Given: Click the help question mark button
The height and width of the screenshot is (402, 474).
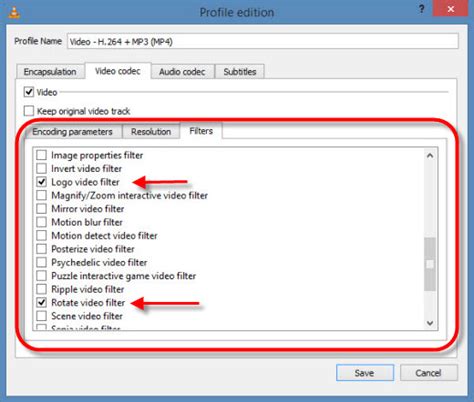Looking at the screenshot, I should pos(421,9).
